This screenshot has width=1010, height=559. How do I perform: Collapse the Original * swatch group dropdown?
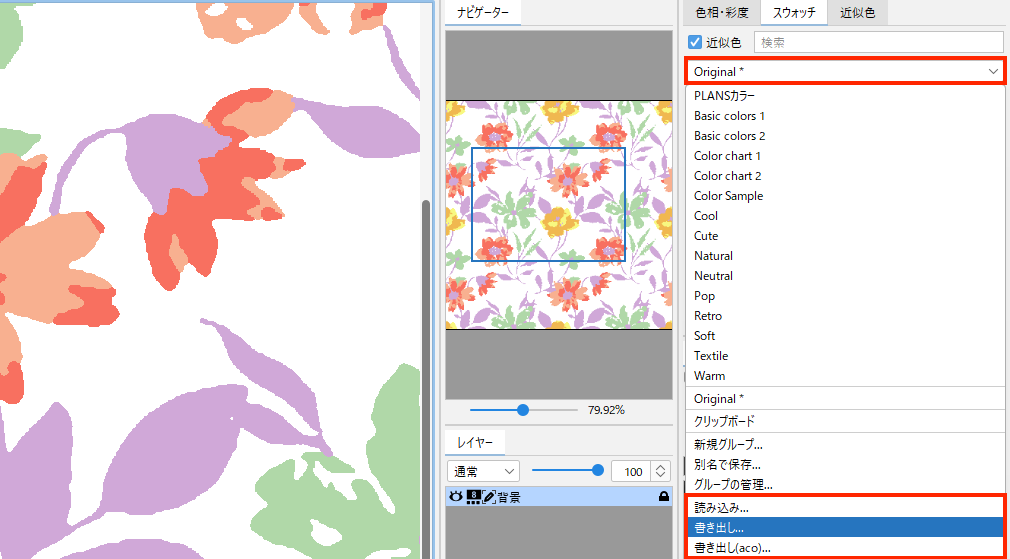(x=846, y=71)
